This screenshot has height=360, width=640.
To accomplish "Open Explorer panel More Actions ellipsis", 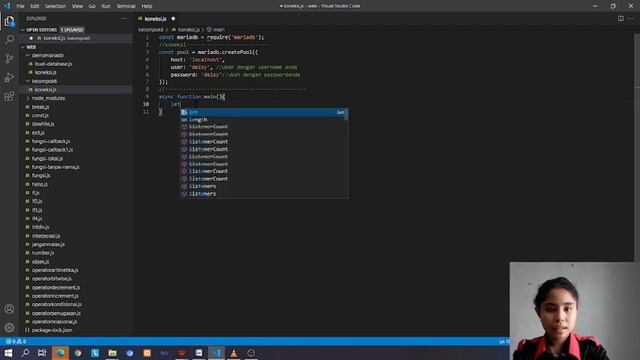I will 123,18.
